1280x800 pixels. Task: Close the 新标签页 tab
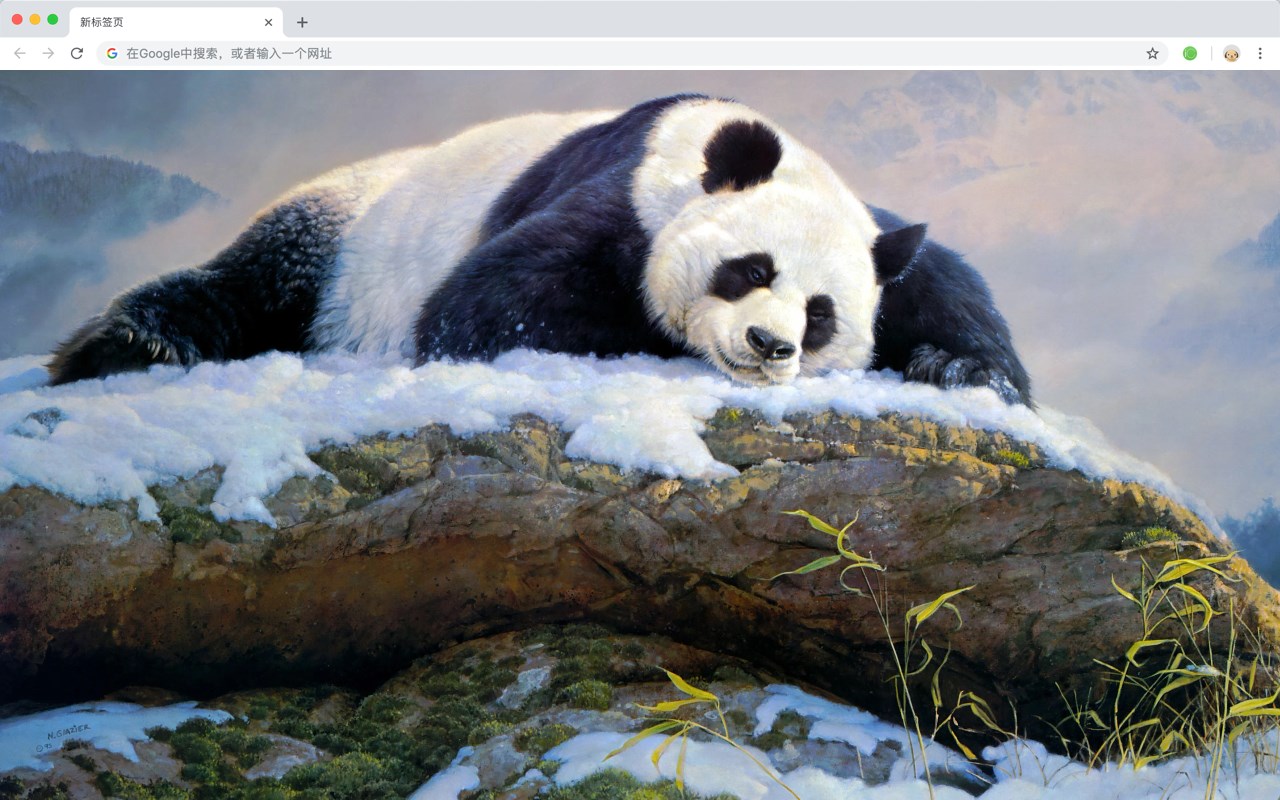click(268, 22)
